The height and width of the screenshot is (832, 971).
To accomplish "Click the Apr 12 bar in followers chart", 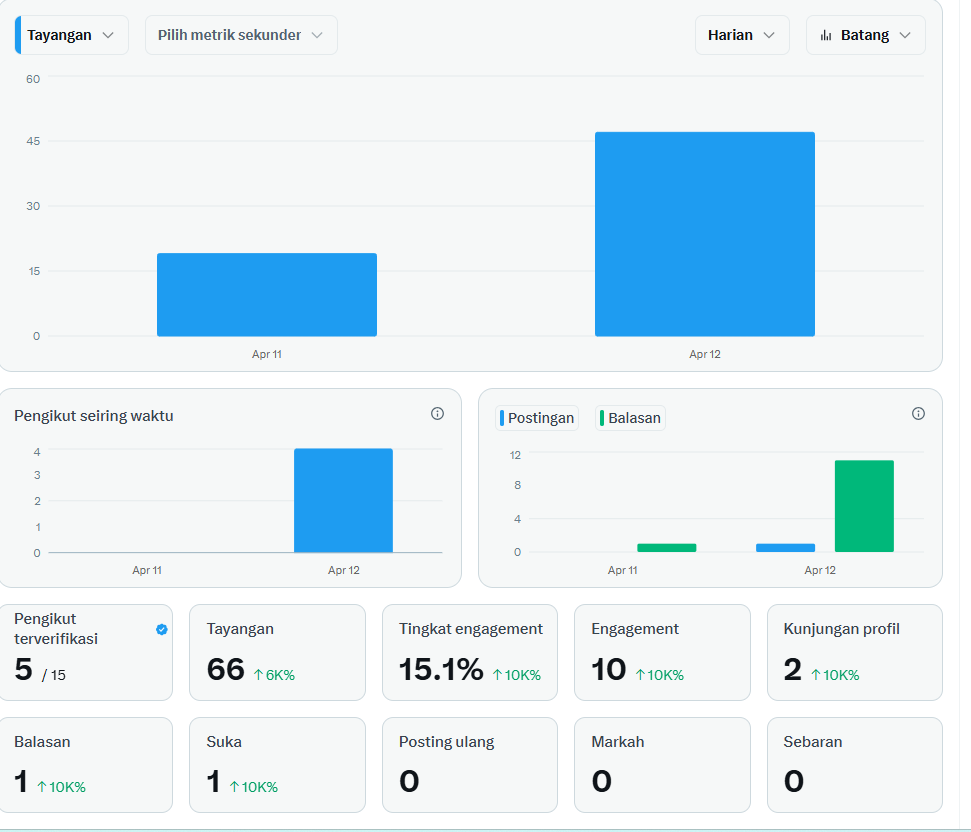I will tap(343, 500).
